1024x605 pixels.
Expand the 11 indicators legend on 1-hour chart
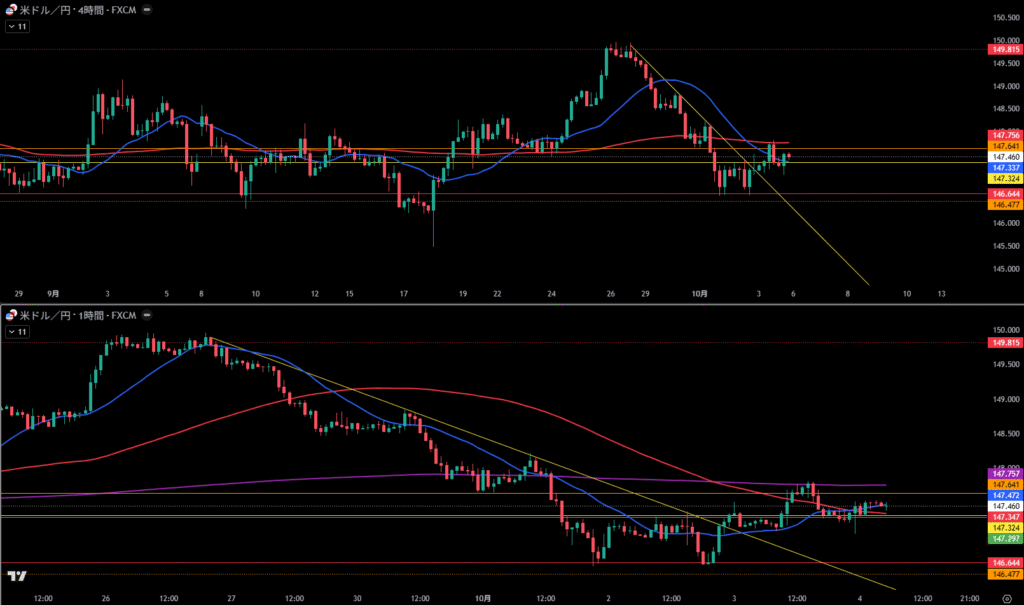pyautogui.click(x=17, y=331)
